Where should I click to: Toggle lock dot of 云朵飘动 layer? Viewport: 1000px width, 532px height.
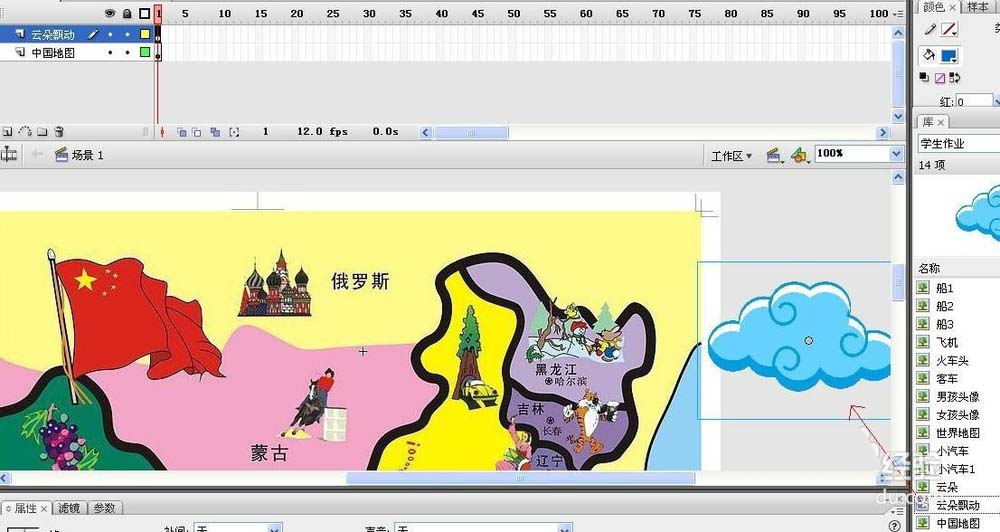point(127,34)
